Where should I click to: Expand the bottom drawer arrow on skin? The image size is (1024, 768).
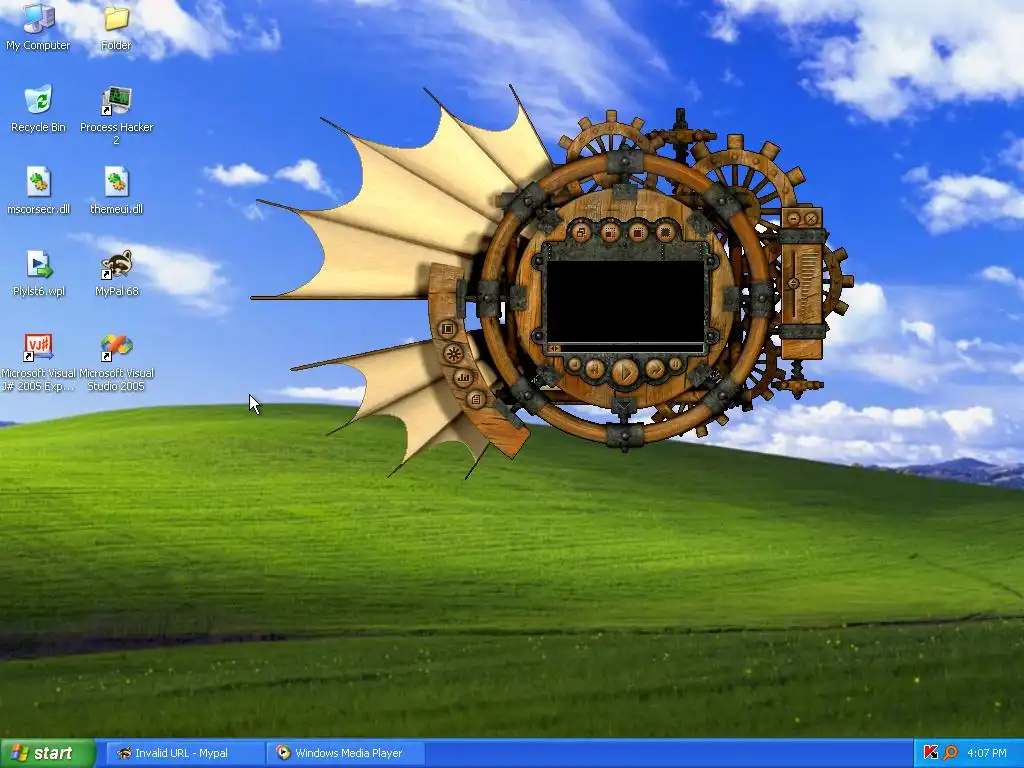coord(624,406)
